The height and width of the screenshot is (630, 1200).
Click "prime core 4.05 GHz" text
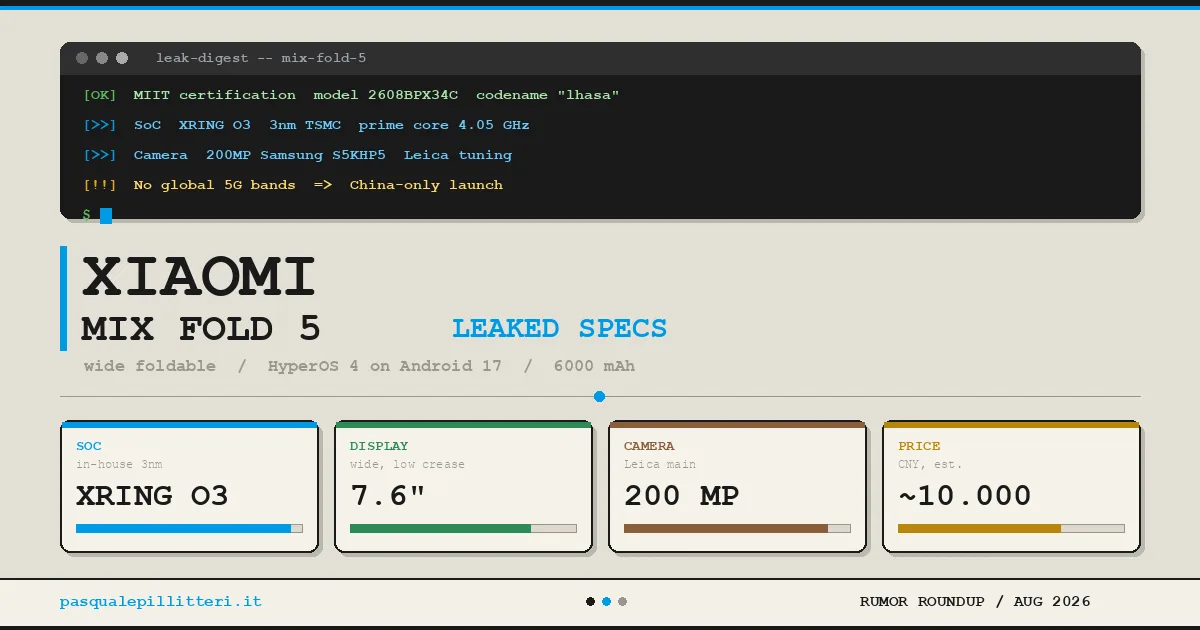(x=444, y=125)
